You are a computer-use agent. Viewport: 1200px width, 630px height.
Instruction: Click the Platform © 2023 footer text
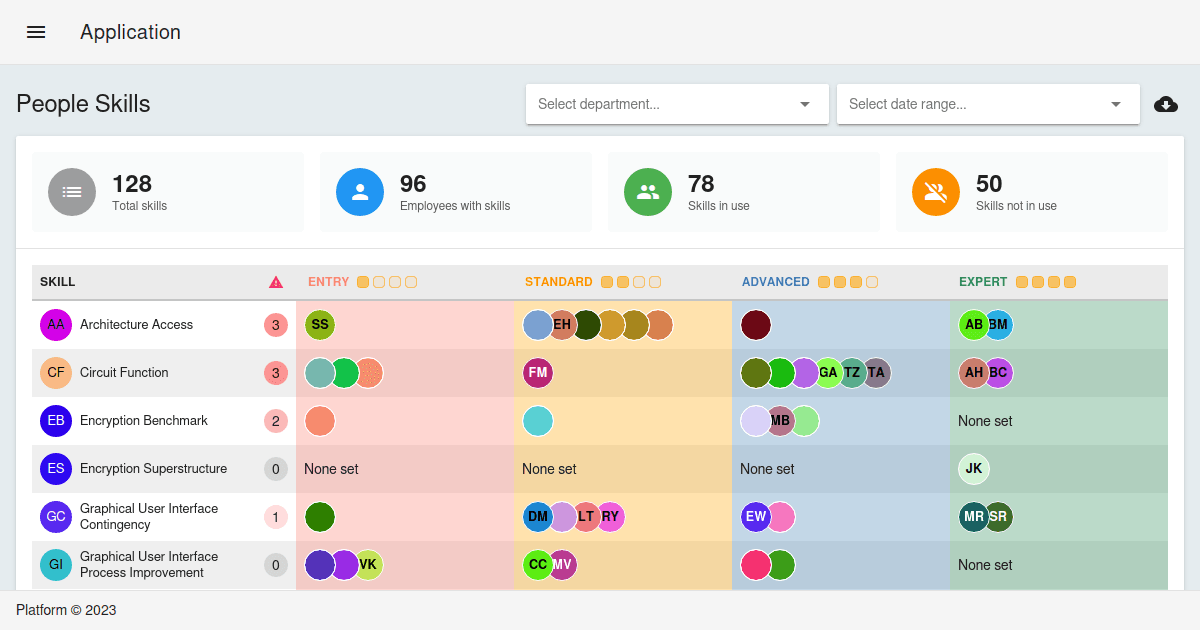click(x=64, y=610)
